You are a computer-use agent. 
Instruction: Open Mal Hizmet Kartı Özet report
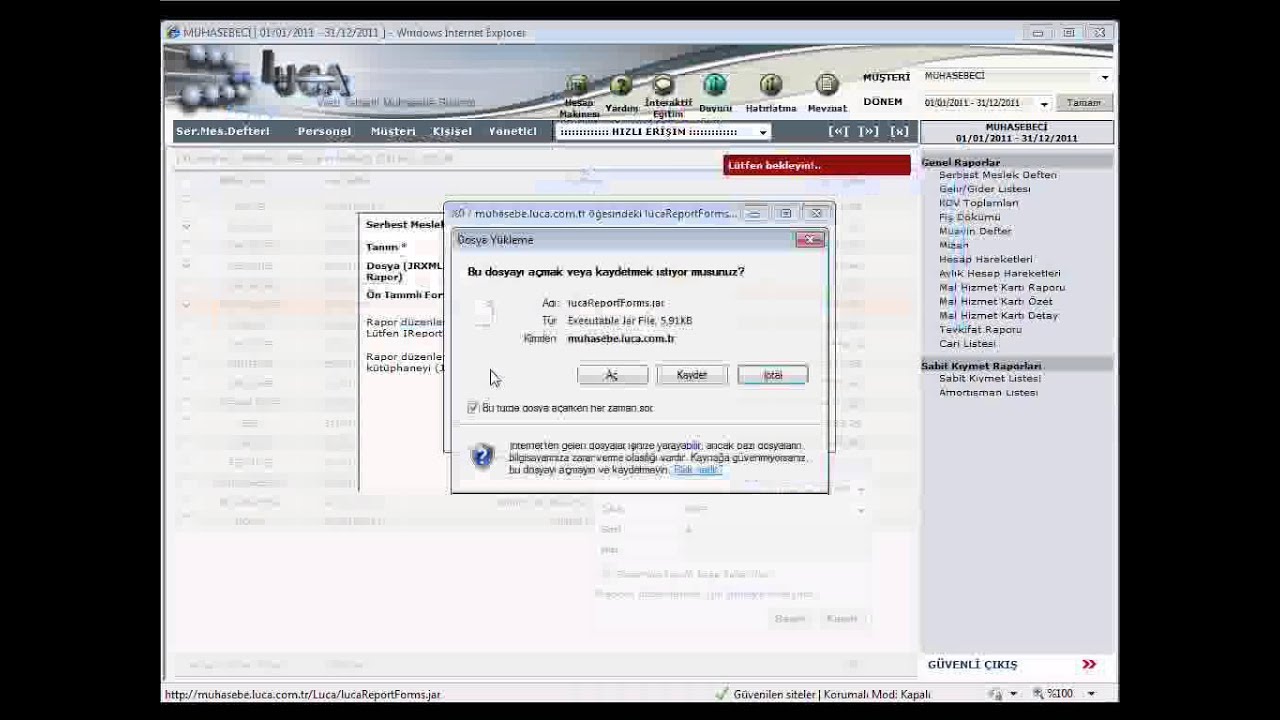click(995, 301)
